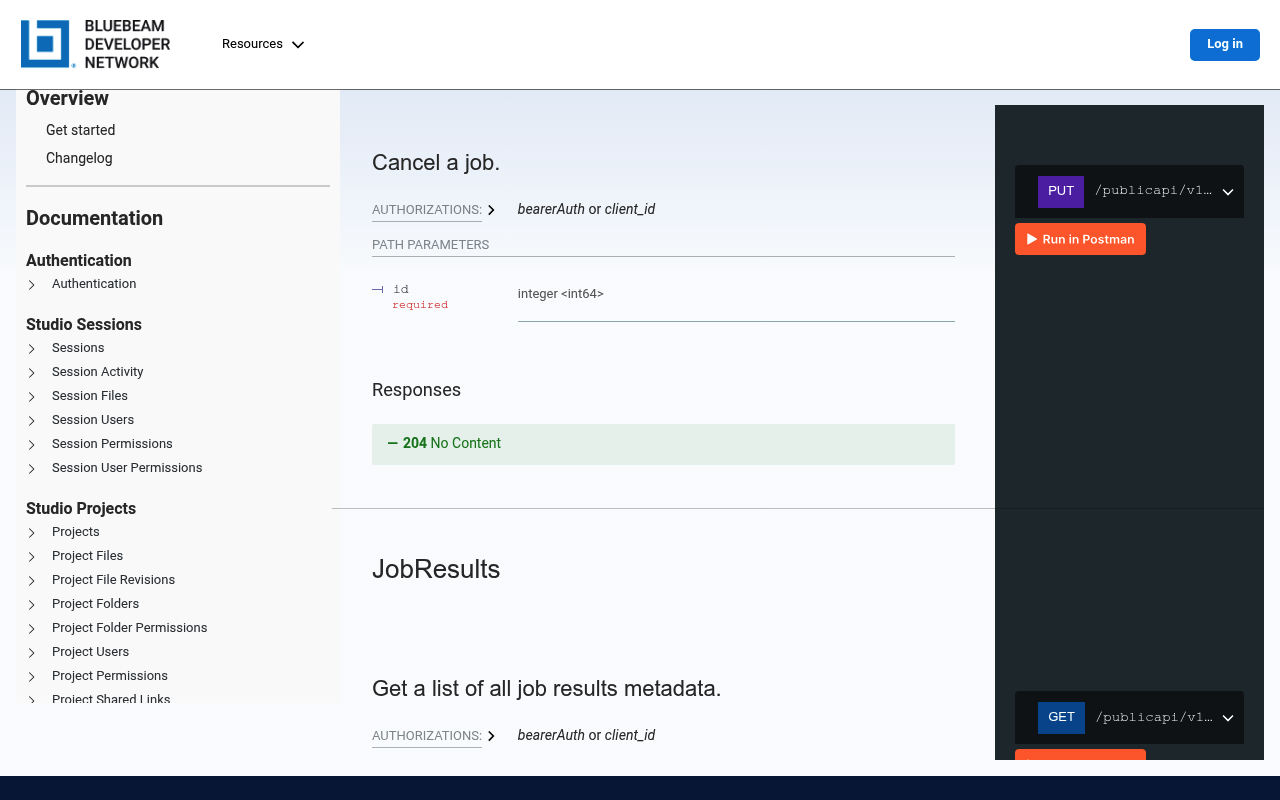1280x800 pixels.
Task: Expand the Project Folders chevron
Action: pyautogui.click(x=32, y=605)
